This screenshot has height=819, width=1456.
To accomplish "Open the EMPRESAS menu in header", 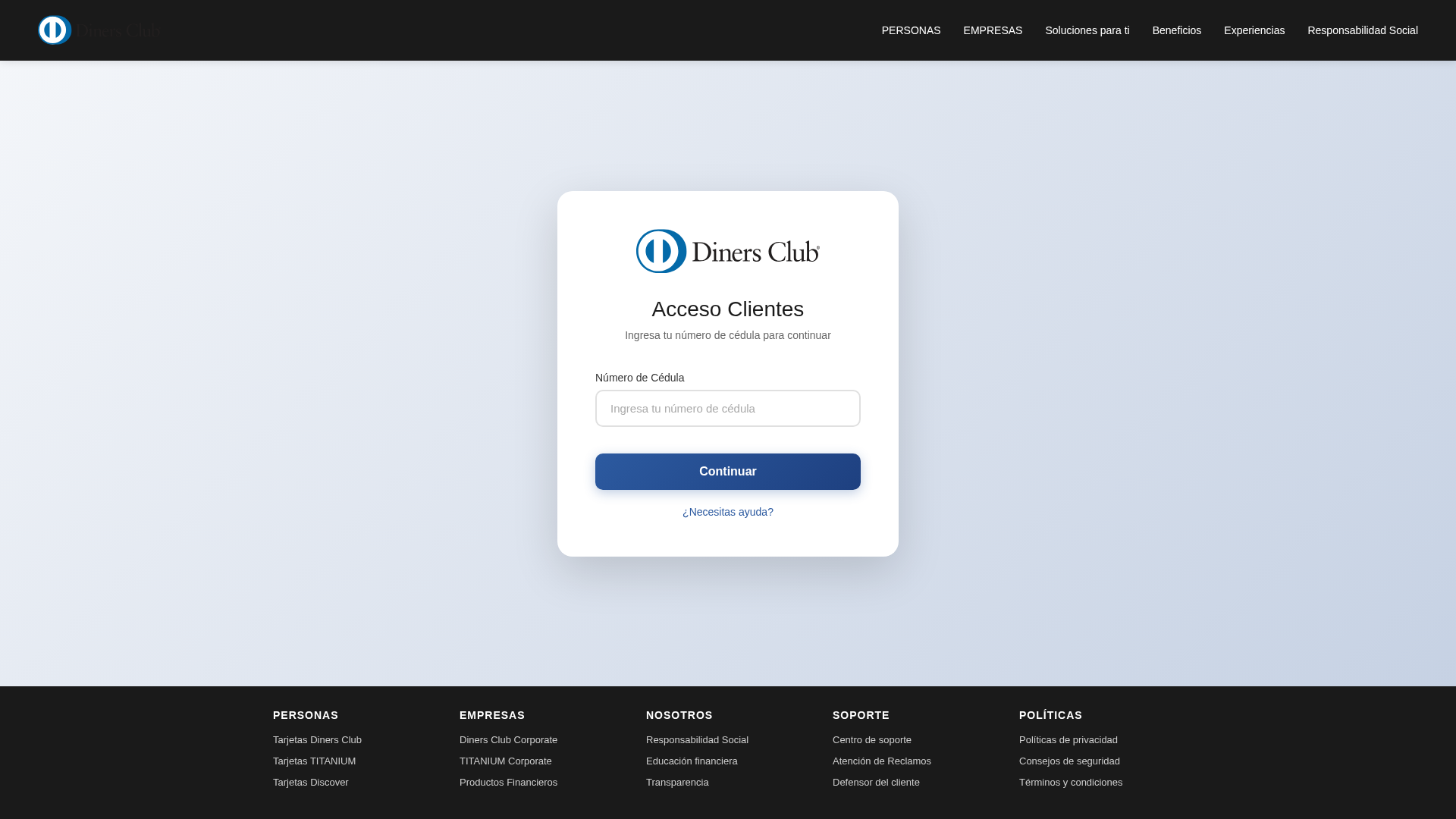I will (x=993, y=30).
